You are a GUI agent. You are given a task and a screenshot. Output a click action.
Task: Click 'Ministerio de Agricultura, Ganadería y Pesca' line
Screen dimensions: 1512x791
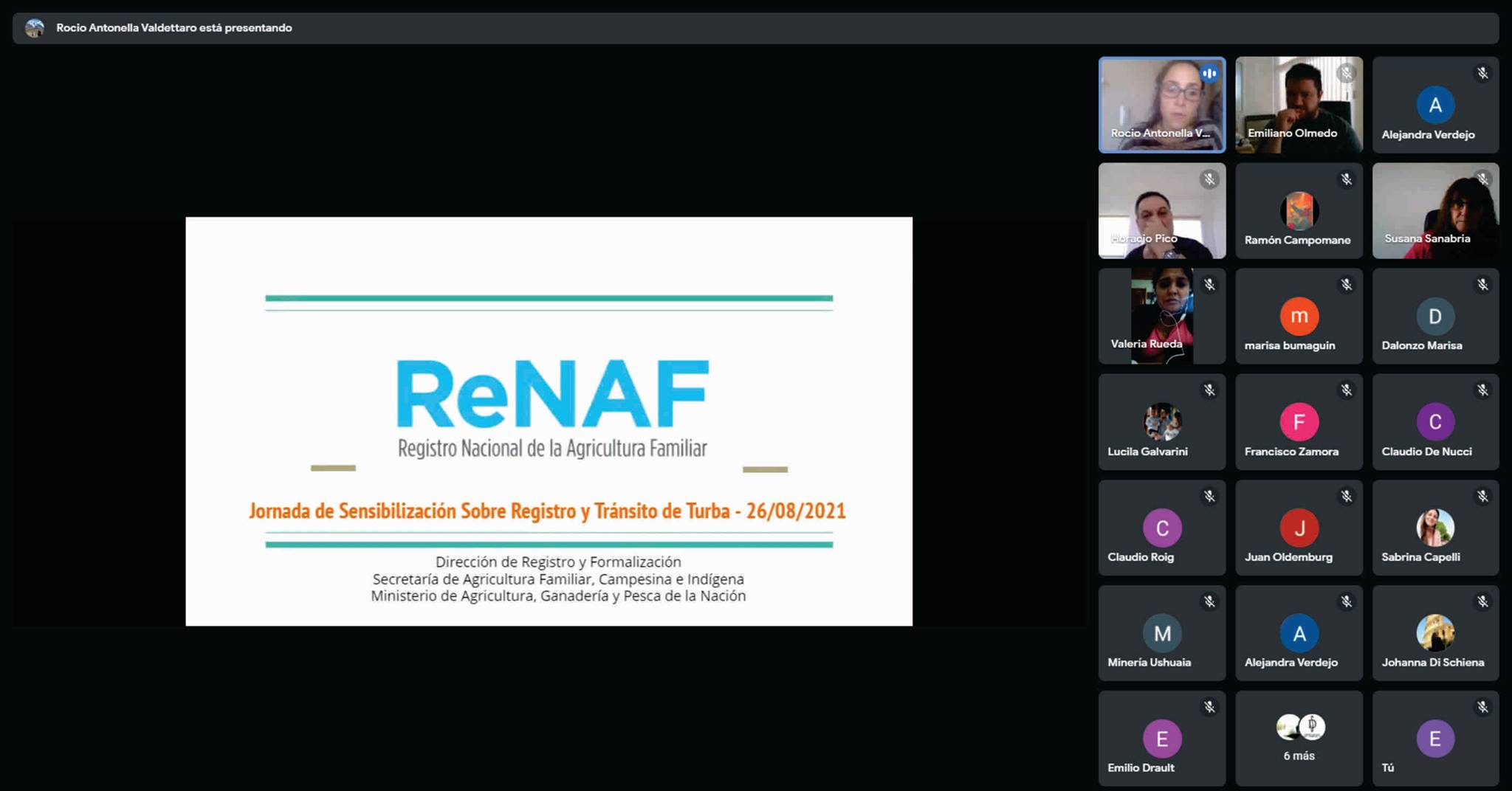558,596
